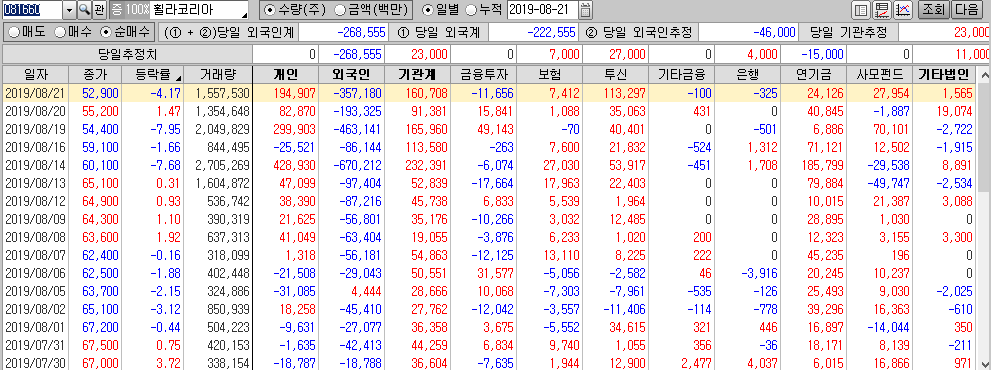
Task: Open the stock search magnifier icon
Action: (x=84, y=9)
